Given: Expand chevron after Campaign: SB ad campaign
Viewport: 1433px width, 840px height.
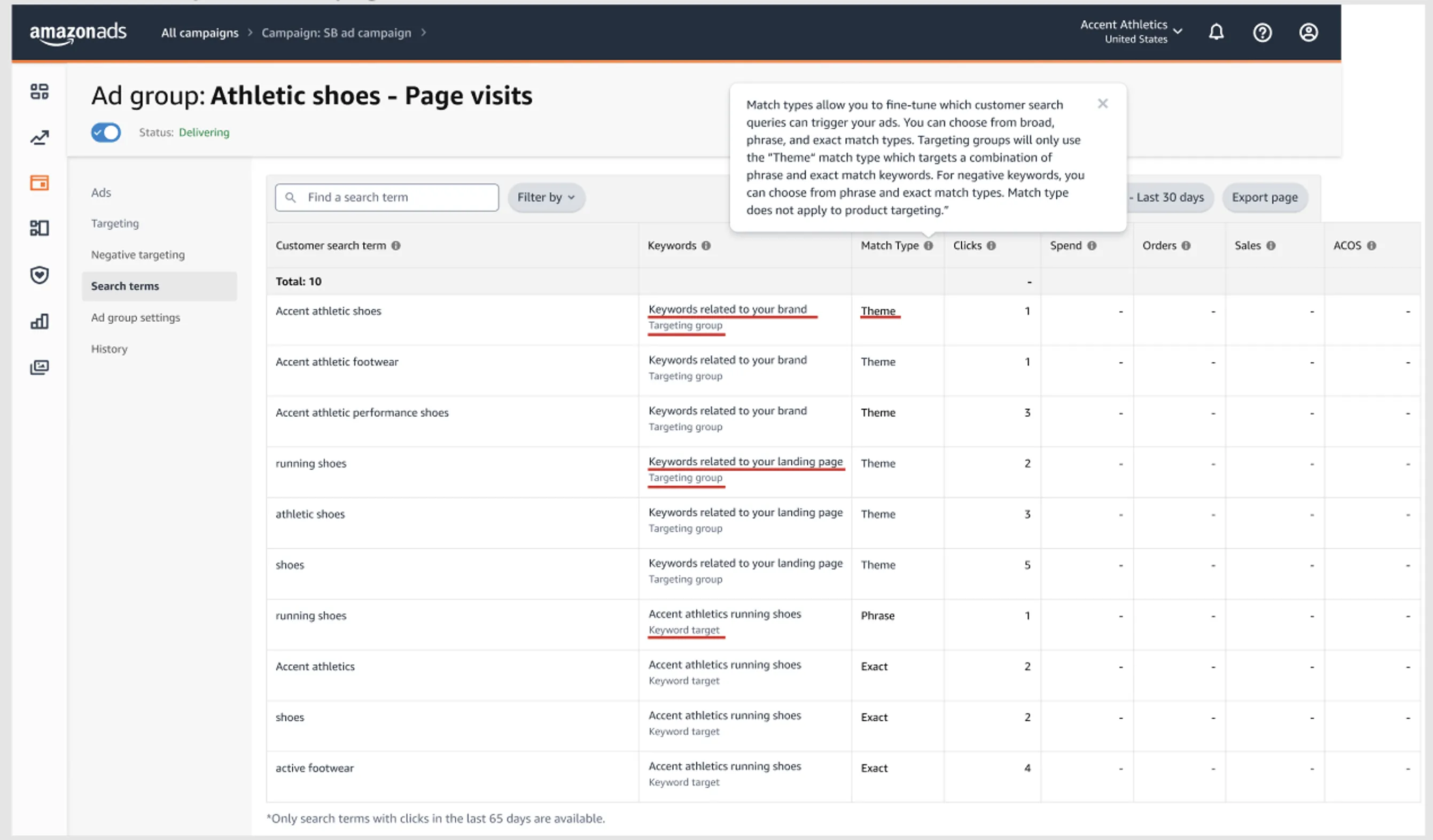Looking at the screenshot, I should click(x=424, y=33).
